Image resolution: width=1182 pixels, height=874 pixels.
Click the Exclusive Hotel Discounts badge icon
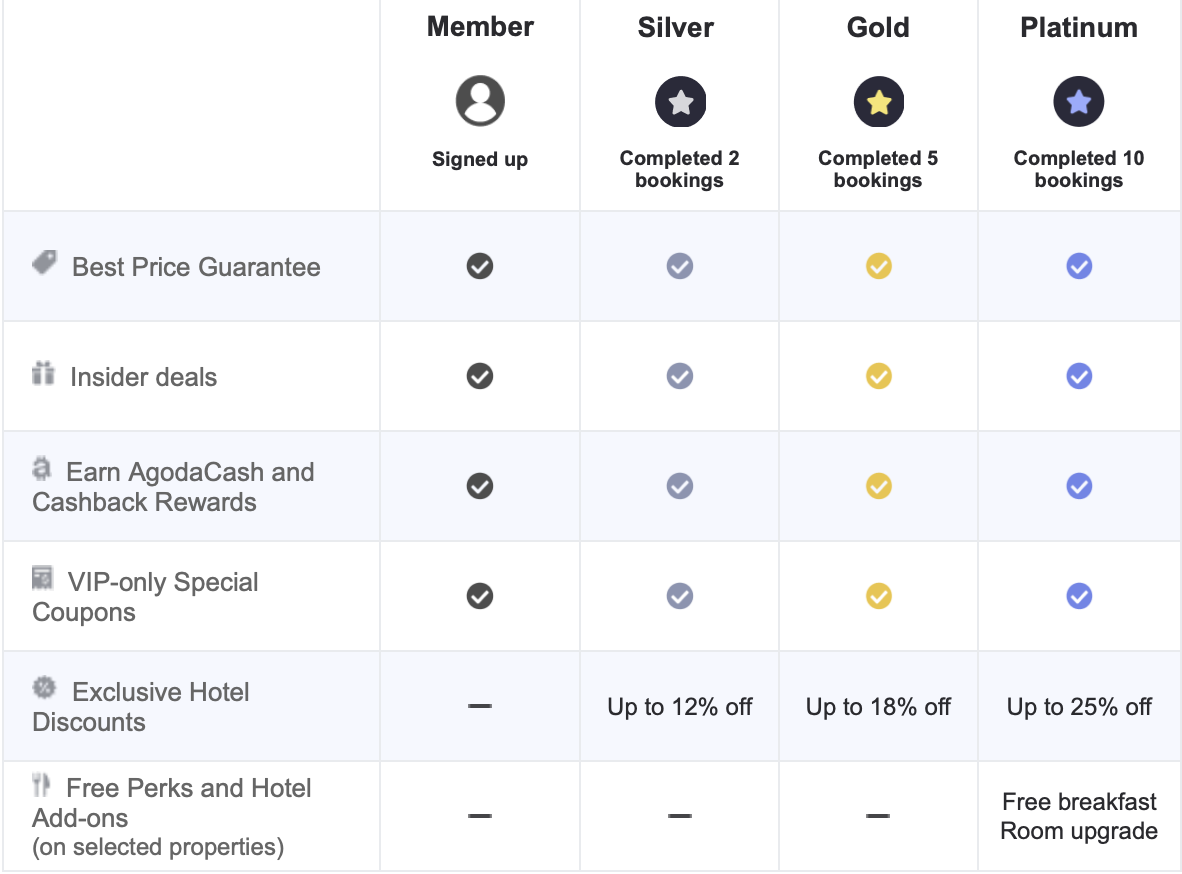click(x=44, y=687)
